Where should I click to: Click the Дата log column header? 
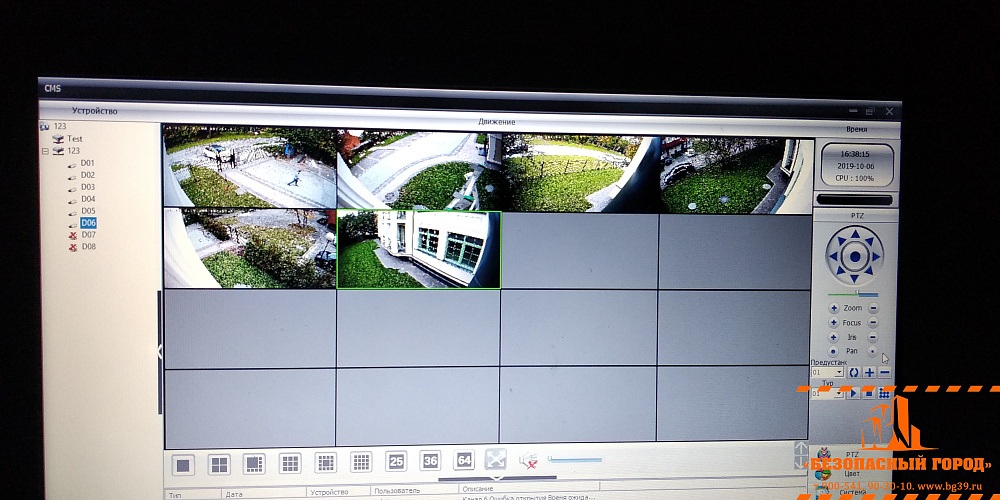click(234, 494)
